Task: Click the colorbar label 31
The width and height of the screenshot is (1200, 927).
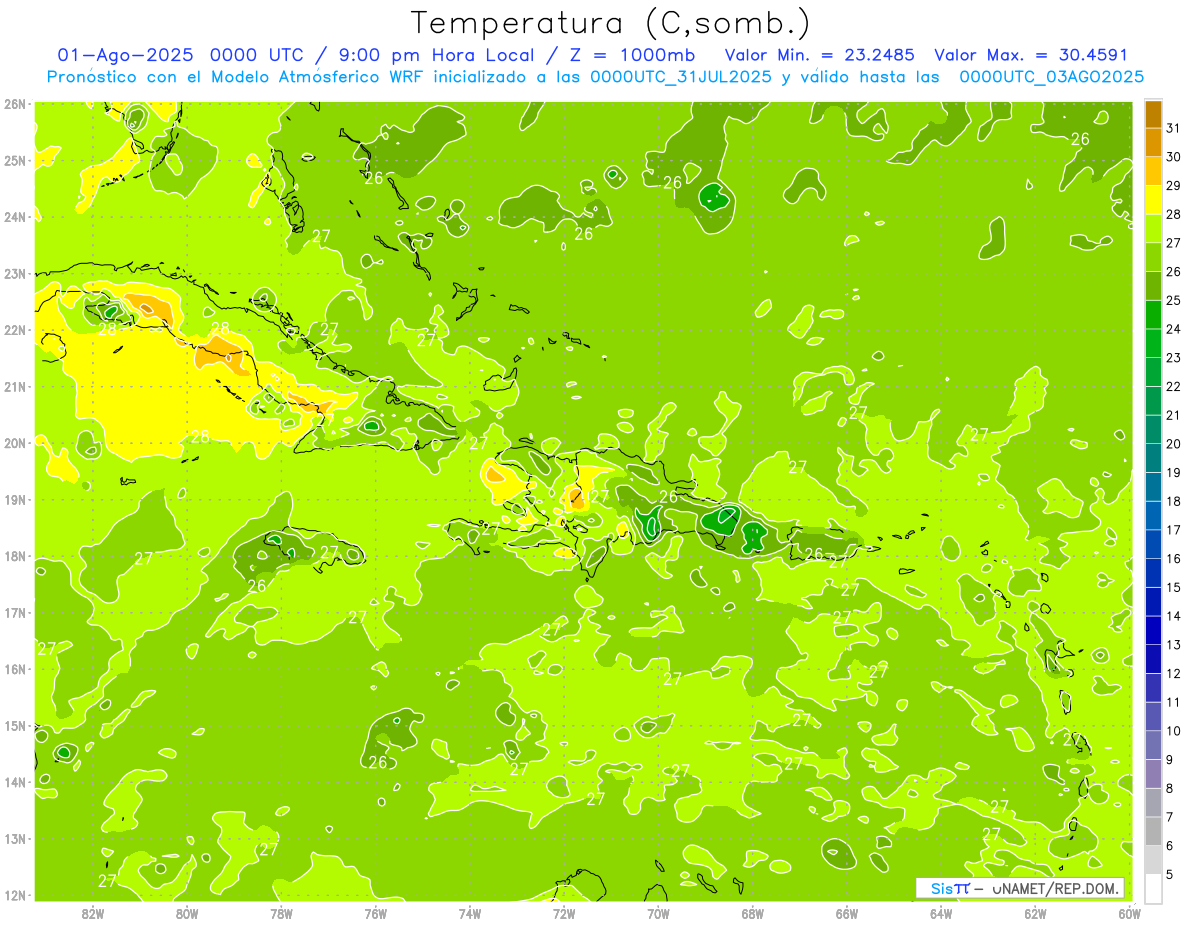Action: [x=1173, y=127]
